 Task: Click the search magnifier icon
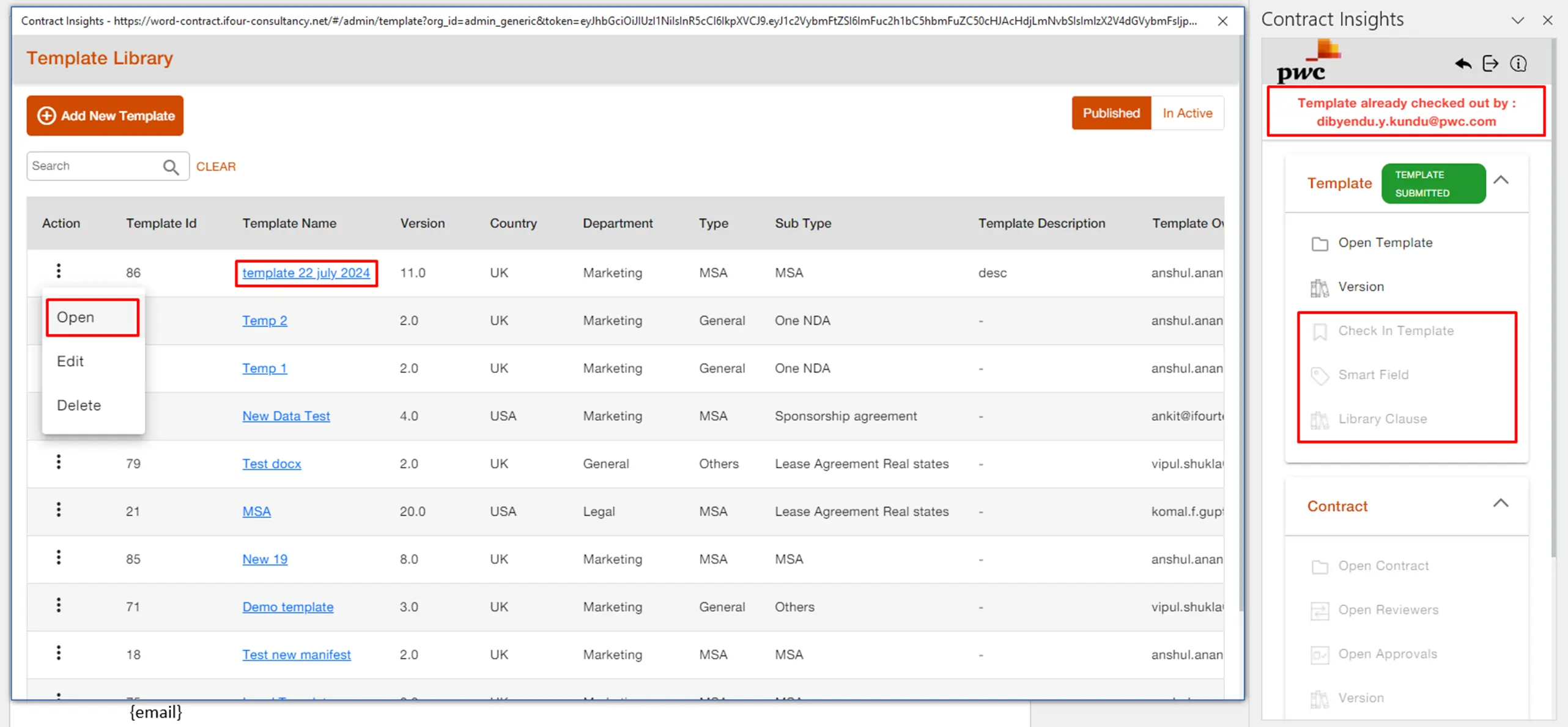(x=171, y=167)
